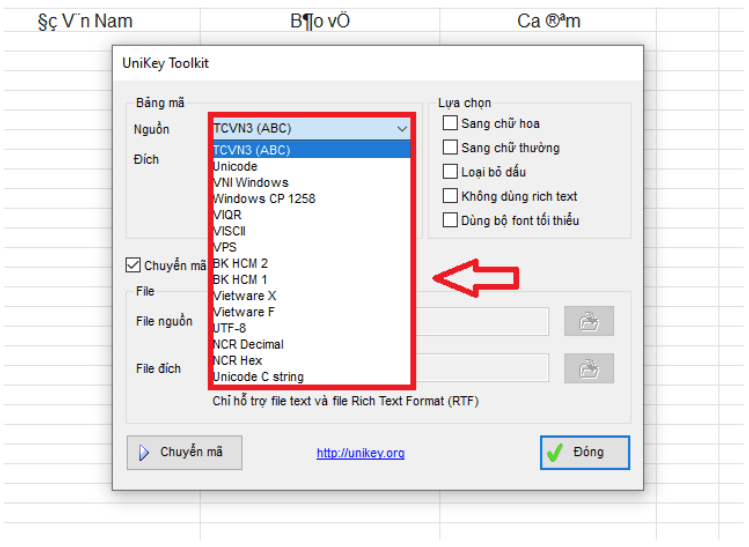Select NCR Decimal option
The width and height of the screenshot is (749, 547).
(x=248, y=344)
